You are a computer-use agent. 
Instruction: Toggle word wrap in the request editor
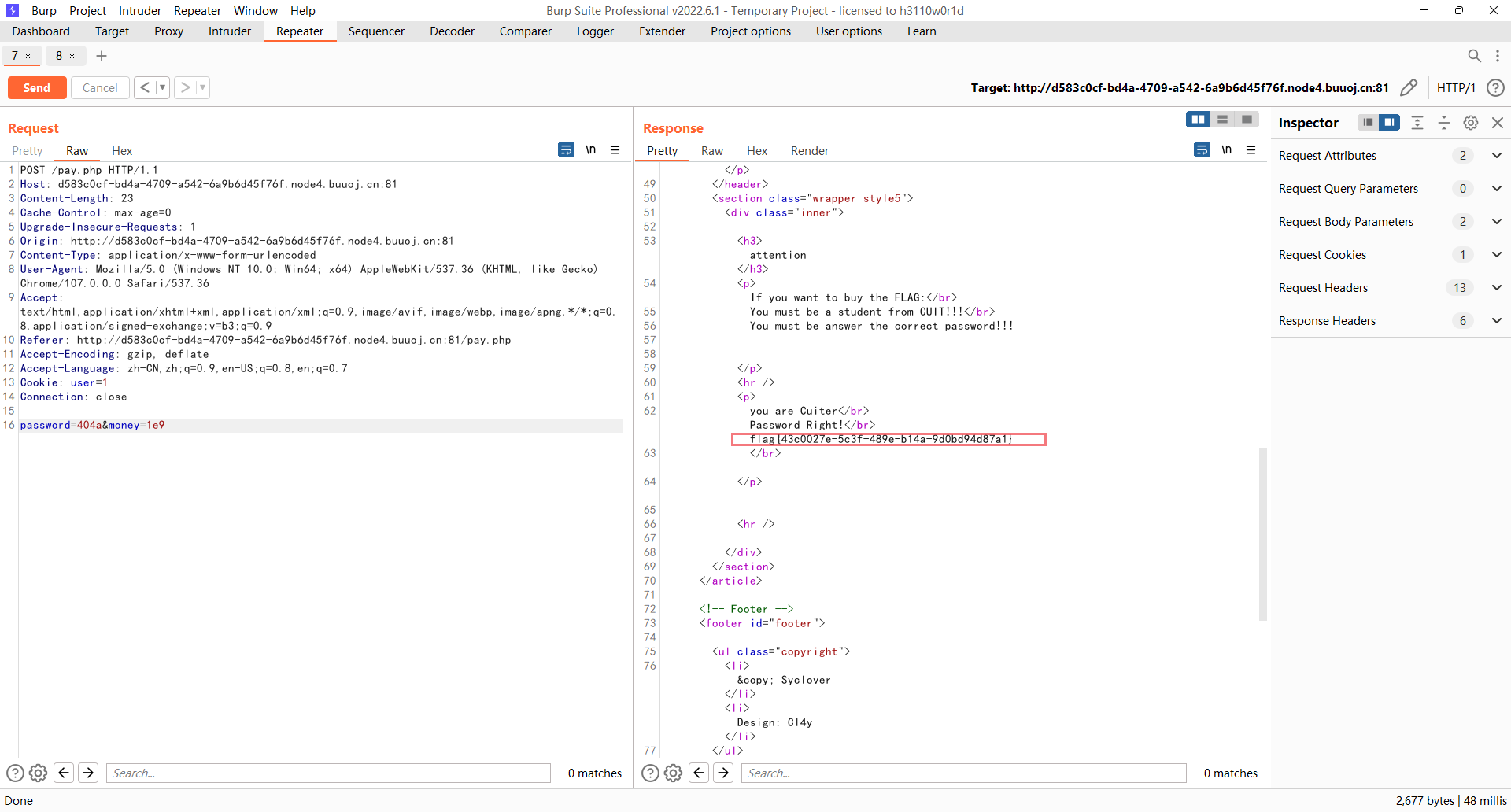pyautogui.click(x=566, y=149)
